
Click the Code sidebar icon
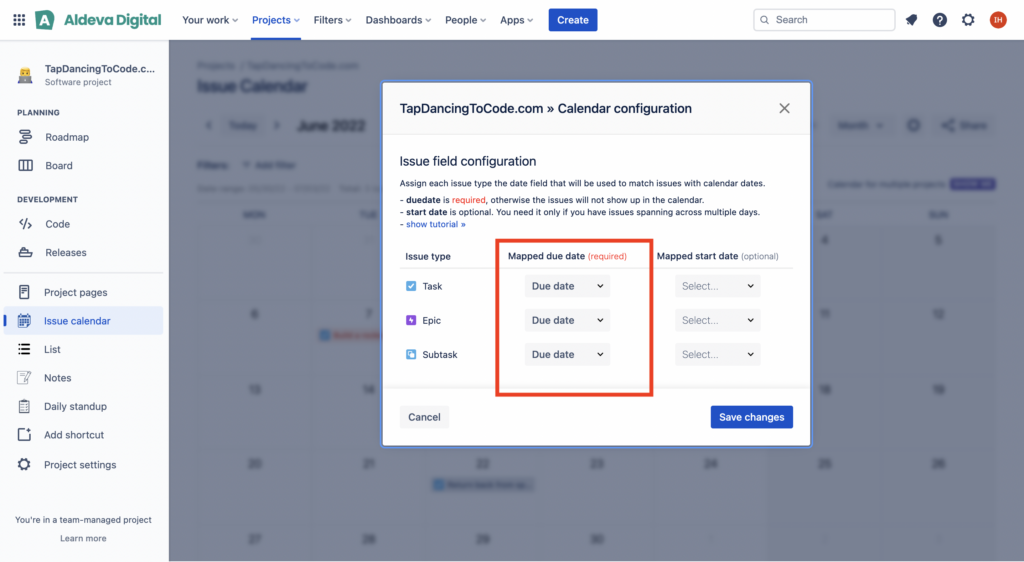pyautogui.click(x=25, y=224)
